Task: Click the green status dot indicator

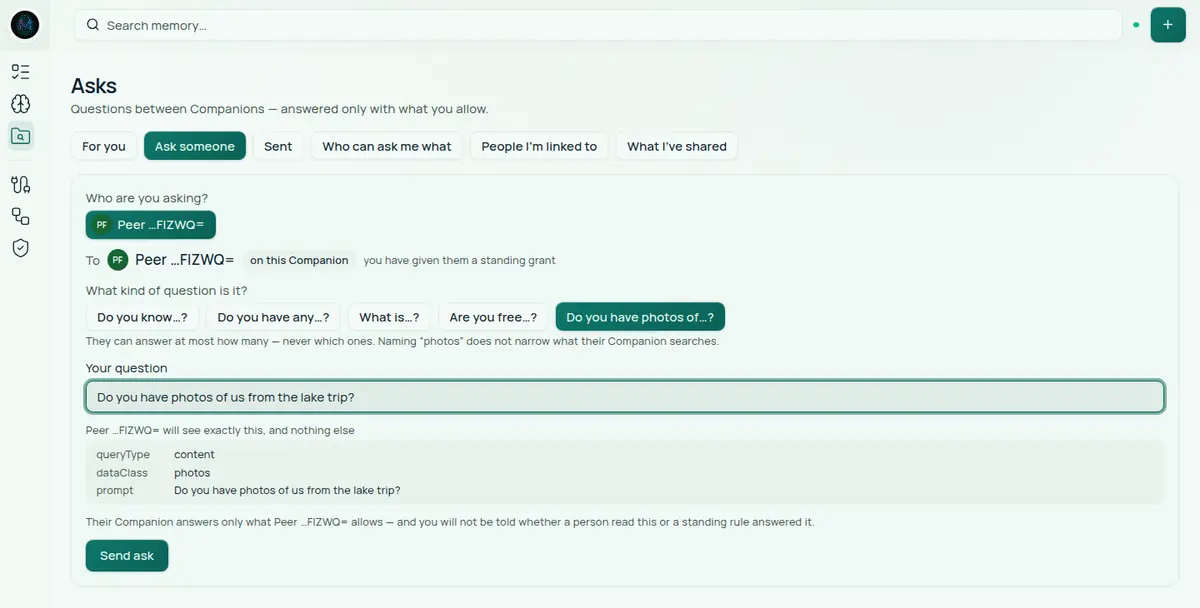Action: point(1136,24)
